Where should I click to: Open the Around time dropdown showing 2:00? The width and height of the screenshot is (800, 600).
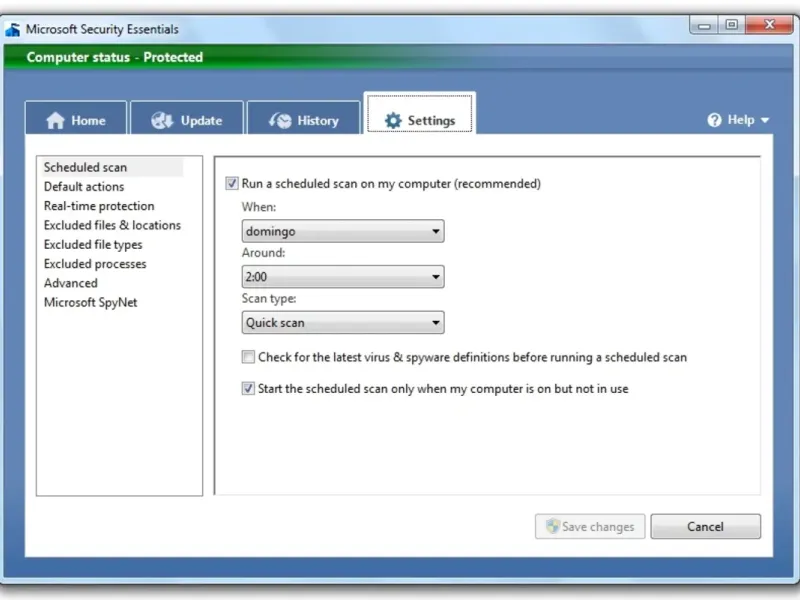pos(343,277)
